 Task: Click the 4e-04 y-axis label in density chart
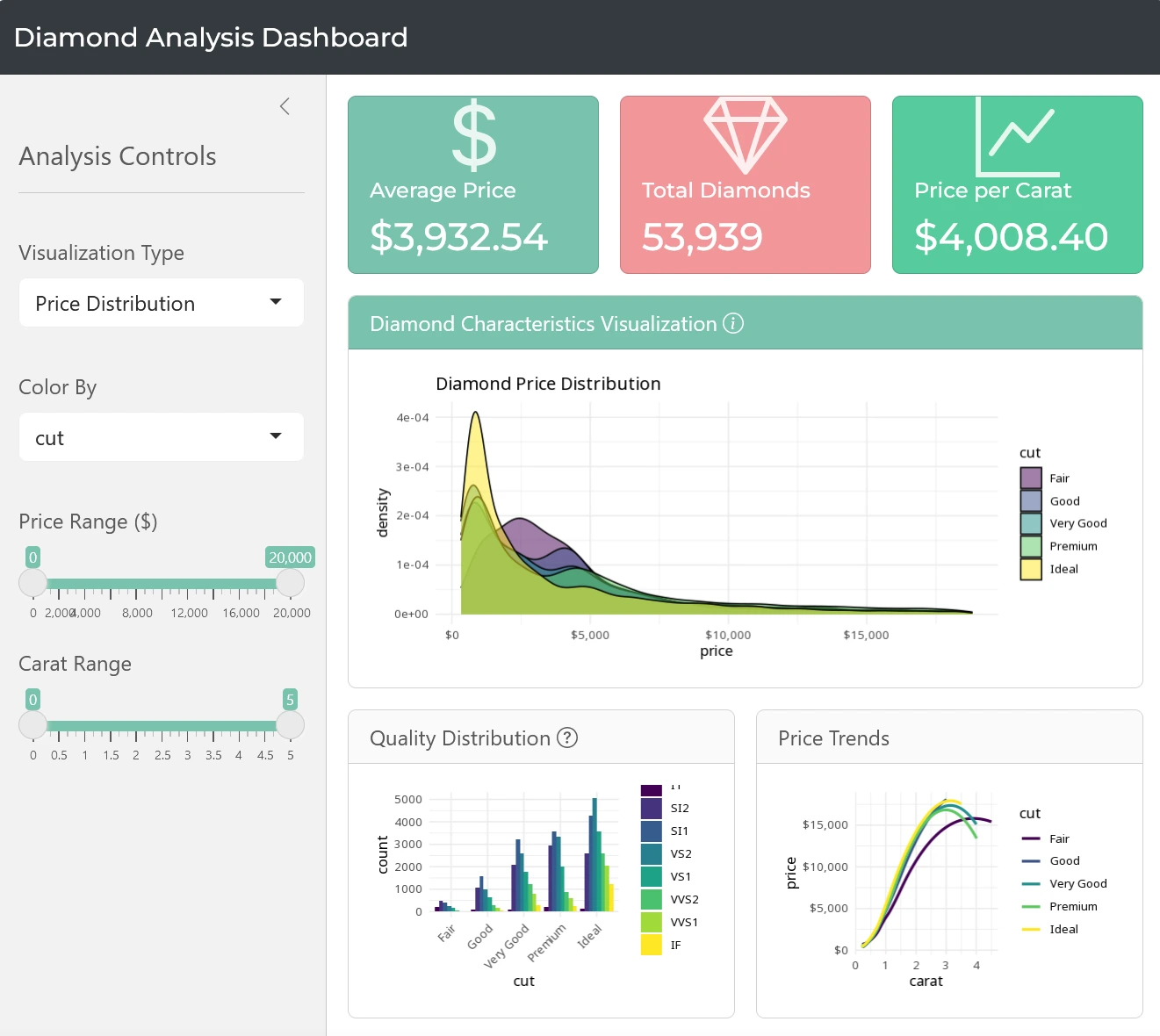(x=413, y=417)
